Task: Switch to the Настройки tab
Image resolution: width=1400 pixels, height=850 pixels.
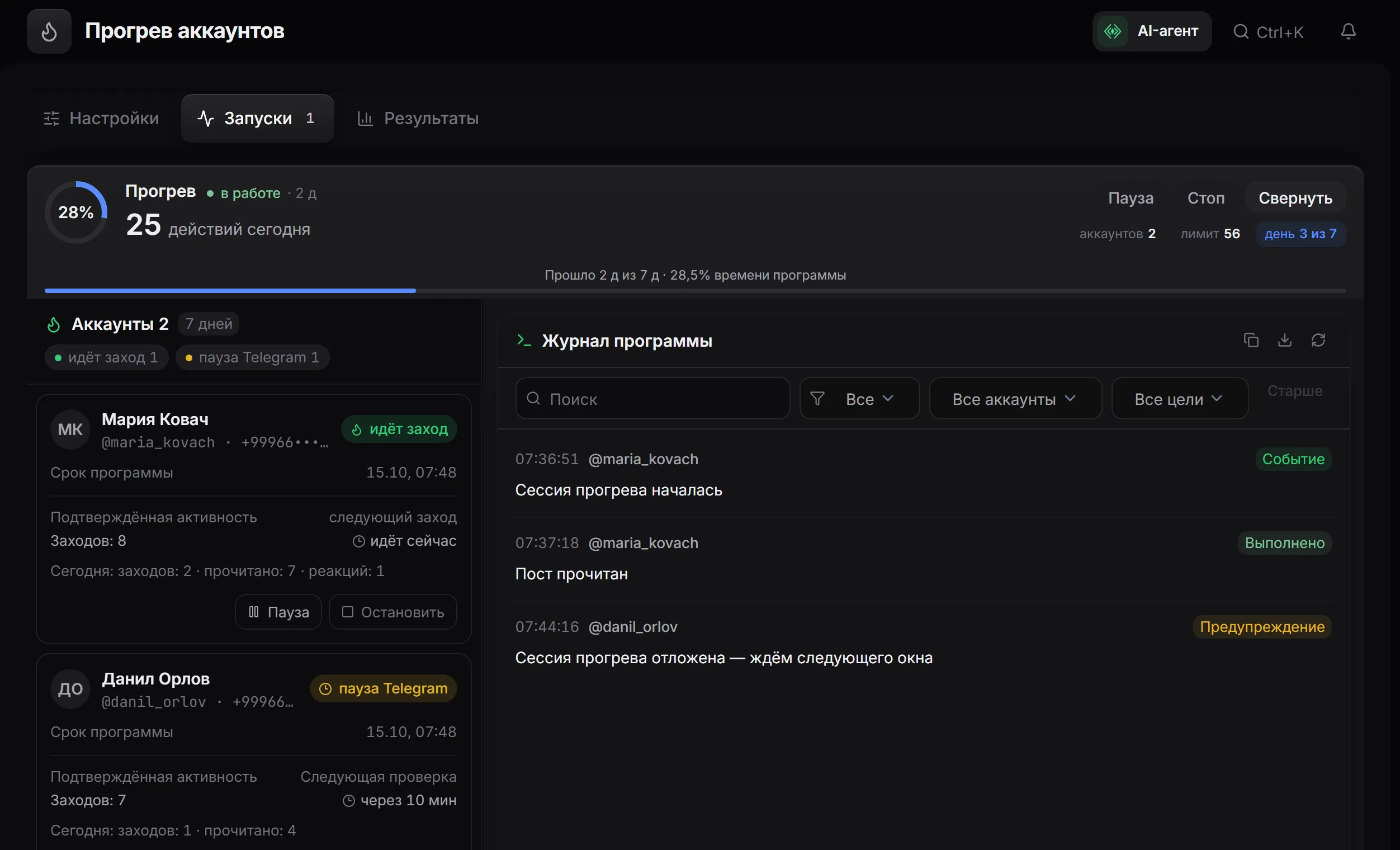Action: click(x=101, y=118)
